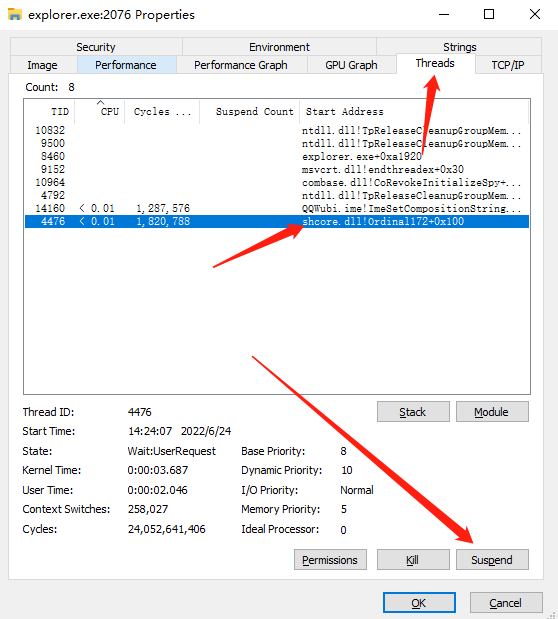Select thread 14160 QQWubi.ime row
This screenshot has height=619, width=558.
[276, 208]
